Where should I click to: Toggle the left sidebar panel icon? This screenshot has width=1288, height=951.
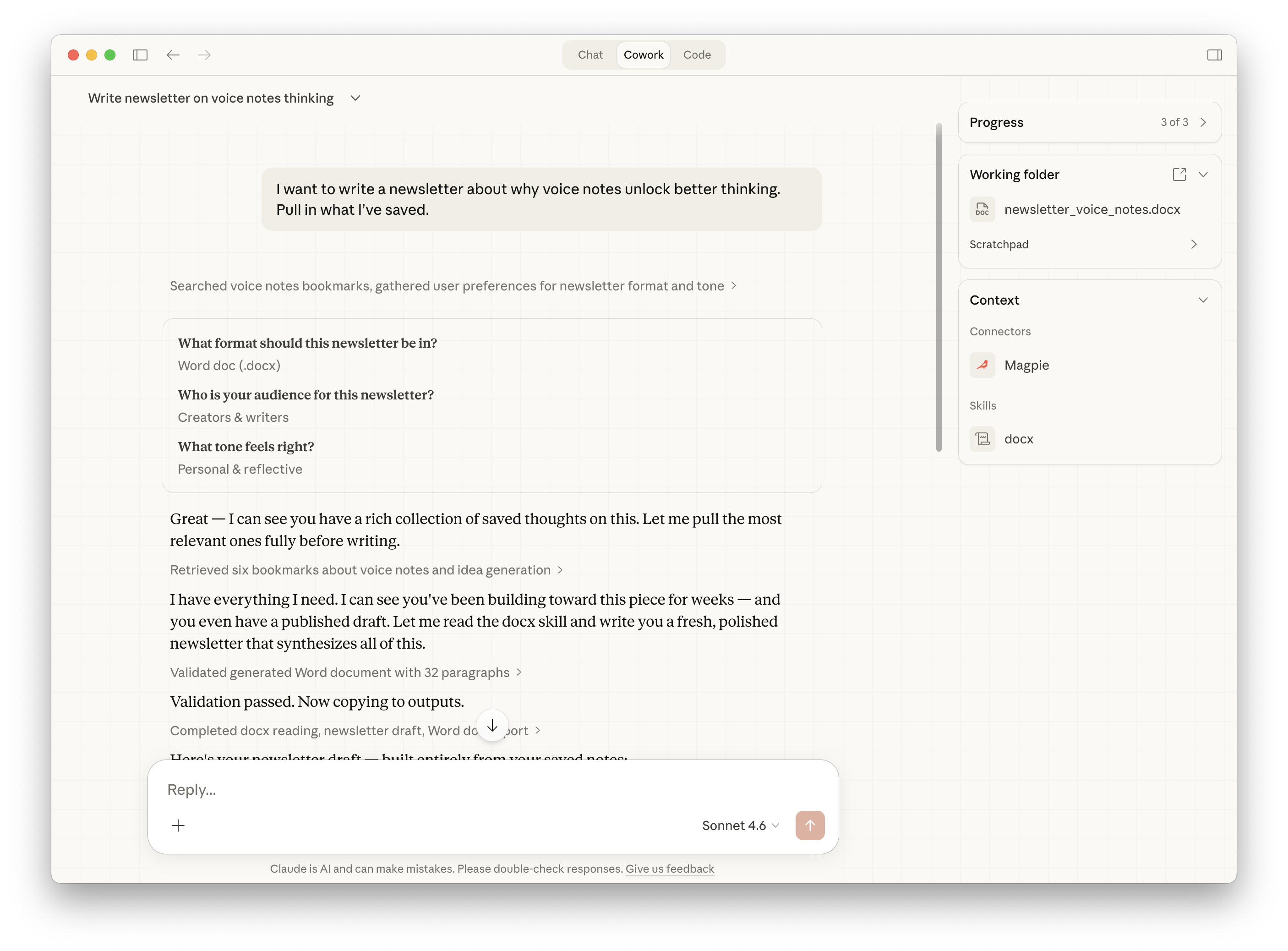click(140, 55)
